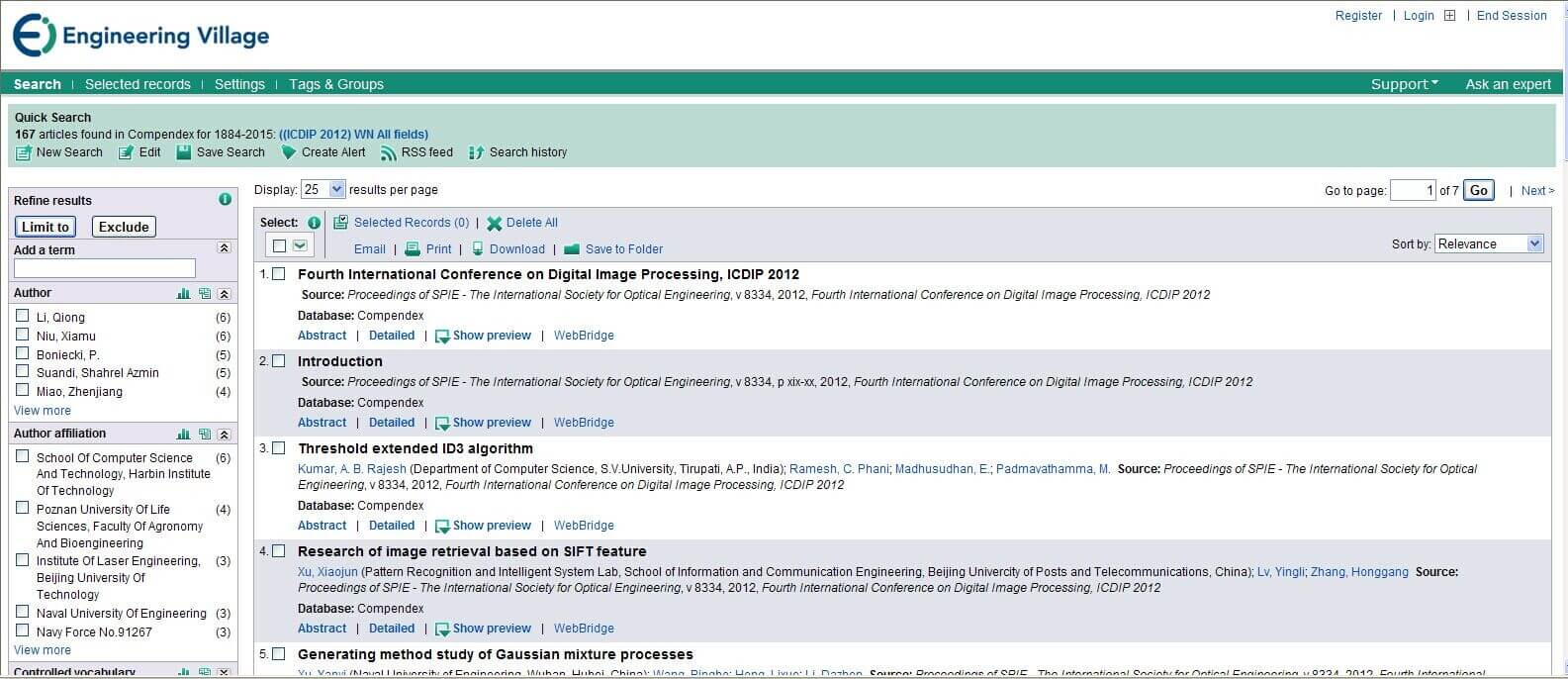The image size is (1568, 679).
Task: Click the Email link
Action: [370, 249]
